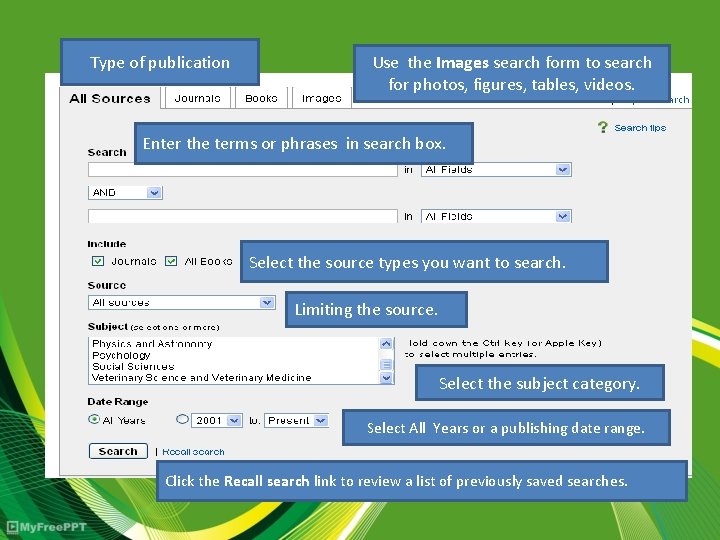
Task: Open the Present end year dropdown
Action: 297,420
